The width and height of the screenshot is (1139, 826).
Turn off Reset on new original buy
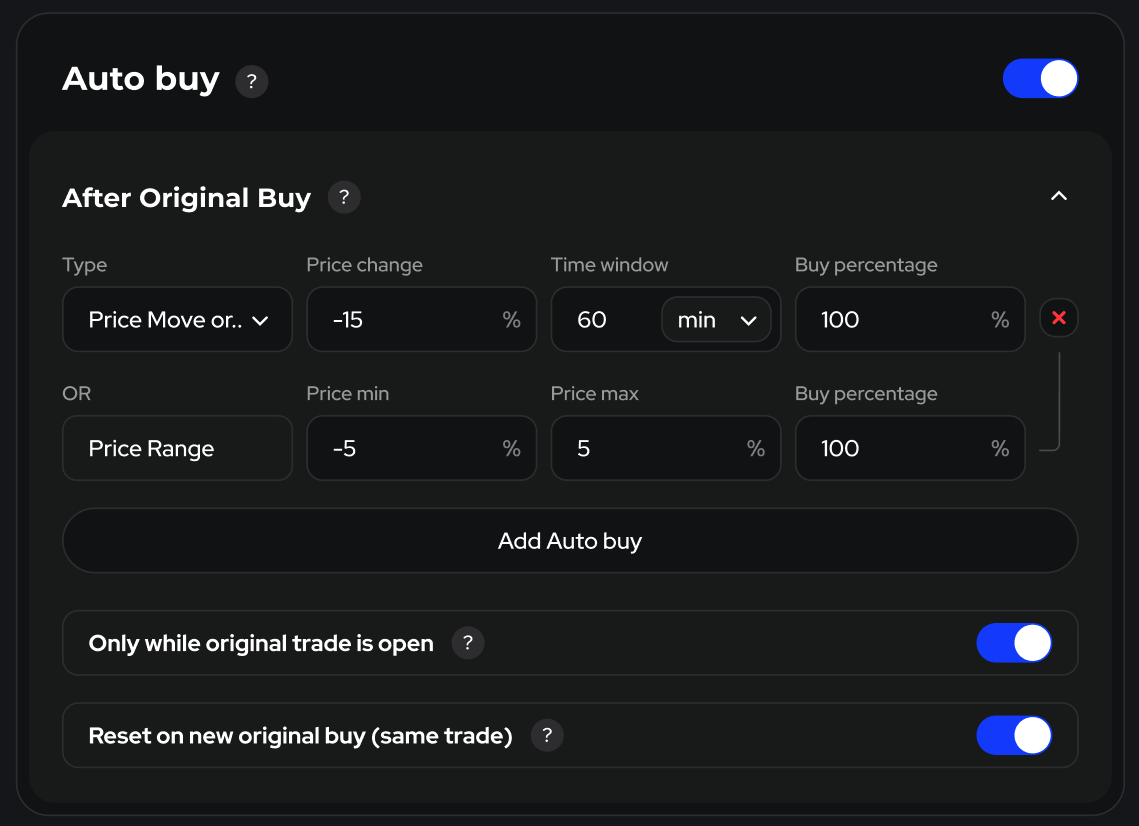tap(1014, 736)
